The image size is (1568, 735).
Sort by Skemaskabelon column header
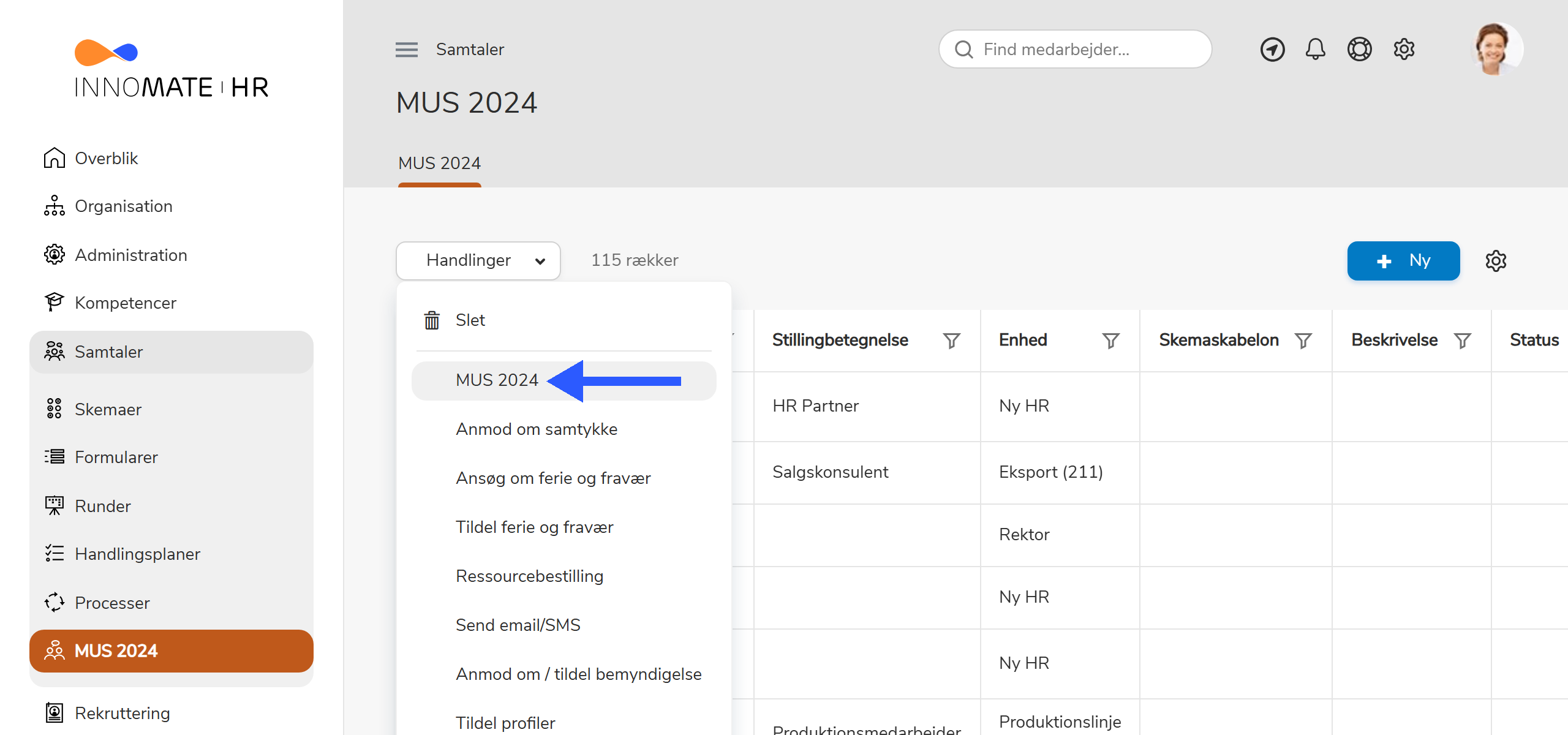[x=1219, y=341]
